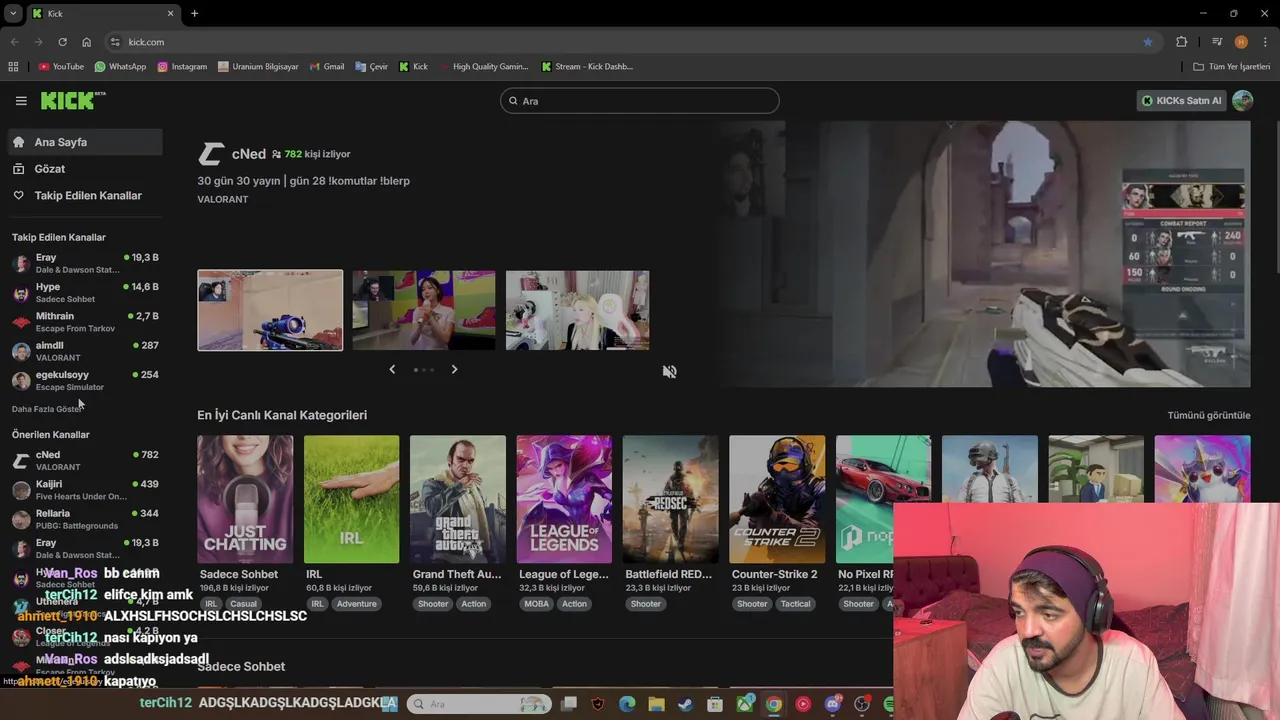The width and height of the screenshot is (1280, 720).
Task: Open the Battlefield REDSEC category card
Action: tap(670, 499)
